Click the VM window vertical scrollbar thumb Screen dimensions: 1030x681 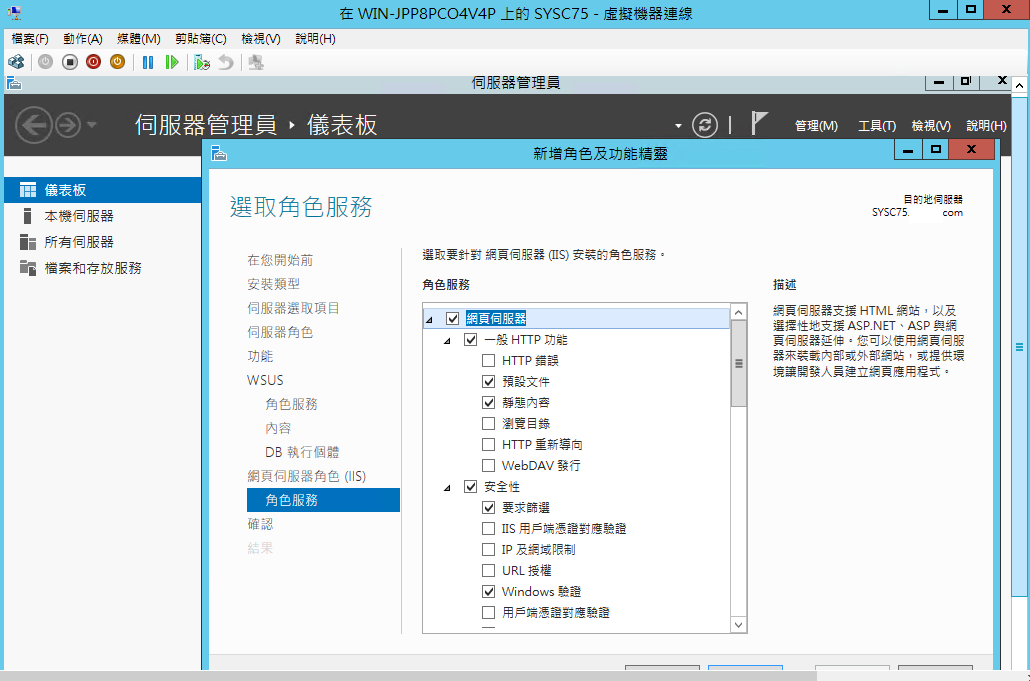click(1019, 347)
